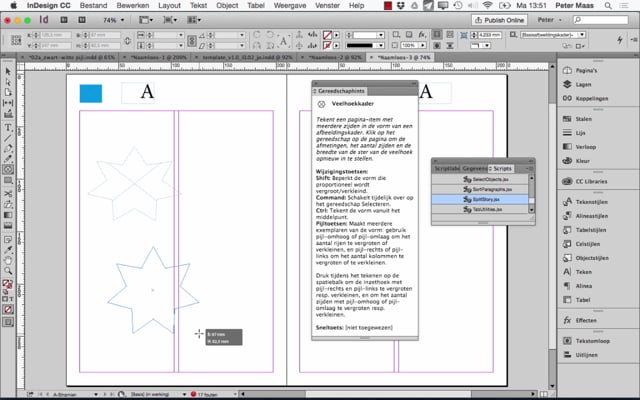This screenshot has height=400, width=640.
Task: Click the stroke weight 4,233 mm field
Action: pos(490,35)
